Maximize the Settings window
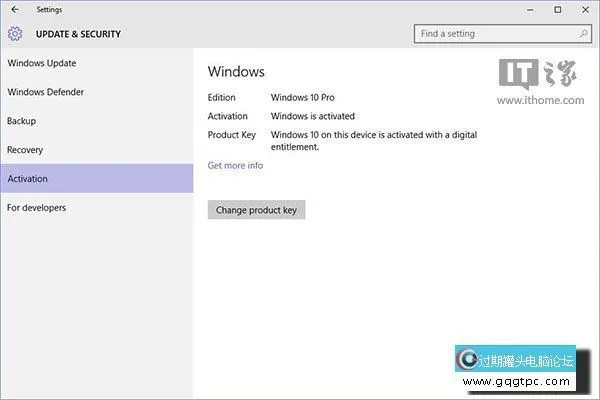Viewport: 600px width, 400px height. [556, 10]
